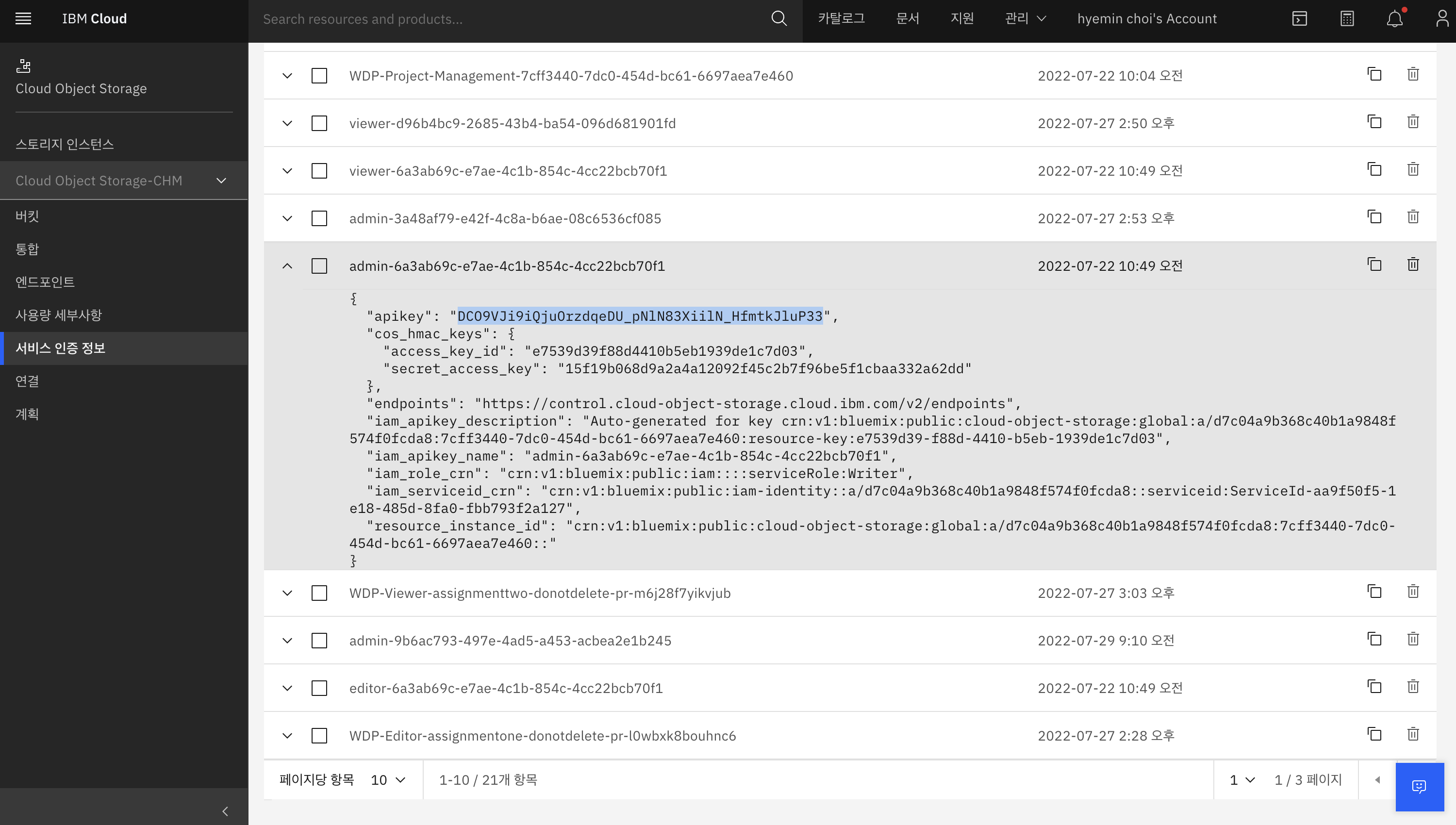Delete admin-9b6ac793 credential

1413,639
